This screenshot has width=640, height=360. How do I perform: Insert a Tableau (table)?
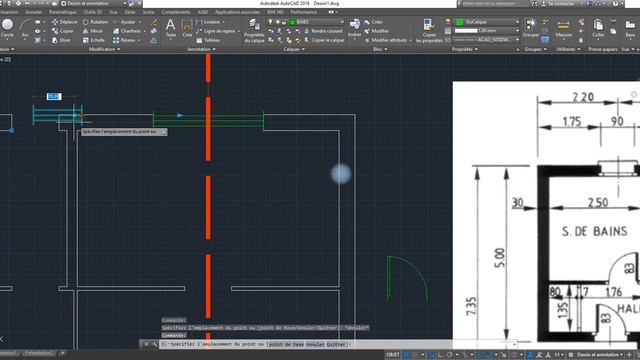(x=208, y=40)
